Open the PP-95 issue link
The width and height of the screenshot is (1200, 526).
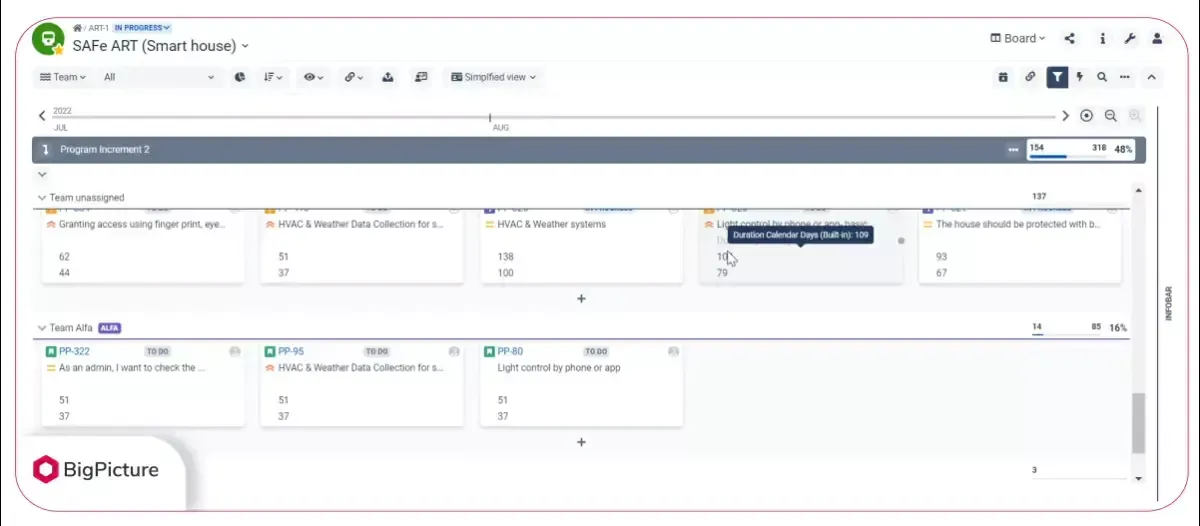(x=292, y=352)
